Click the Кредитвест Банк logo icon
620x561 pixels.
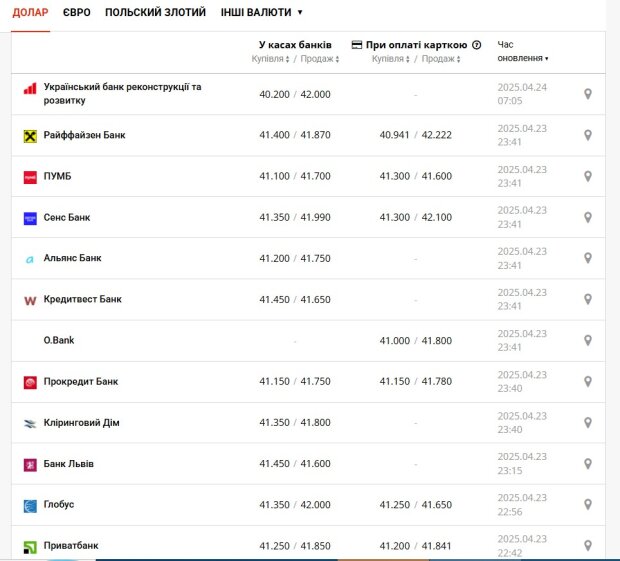pos(30,301)
